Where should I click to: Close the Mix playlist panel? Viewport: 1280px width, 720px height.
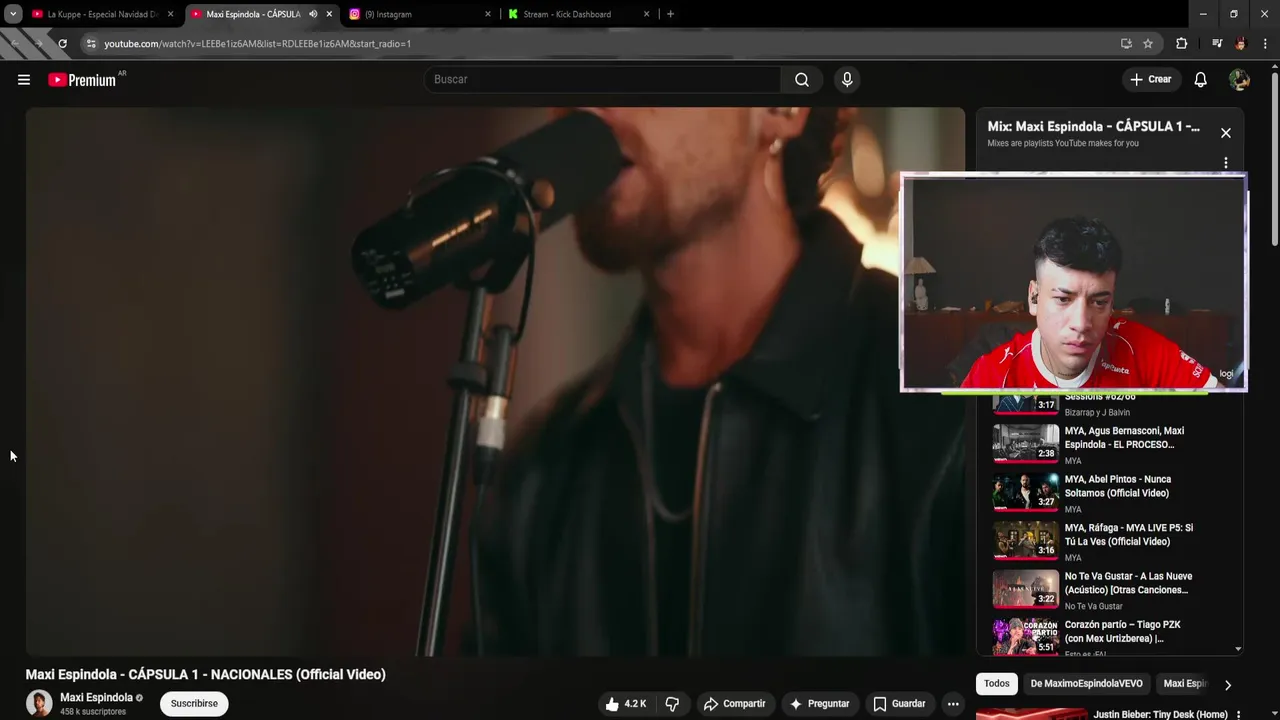[x=1226, y=133]
